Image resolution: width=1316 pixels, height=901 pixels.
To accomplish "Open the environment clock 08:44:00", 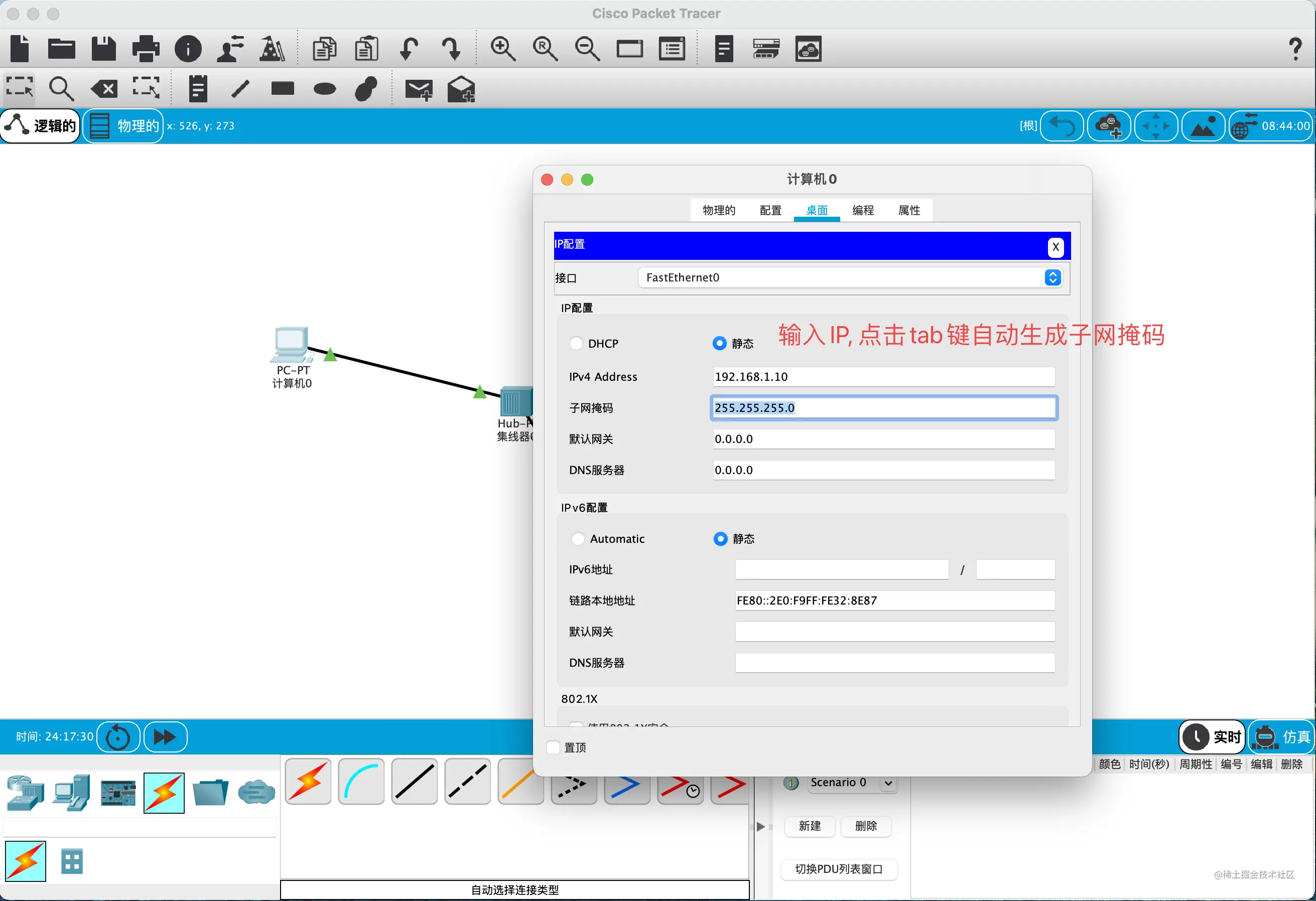I will pyautogui.click(x=1272, y=125).
